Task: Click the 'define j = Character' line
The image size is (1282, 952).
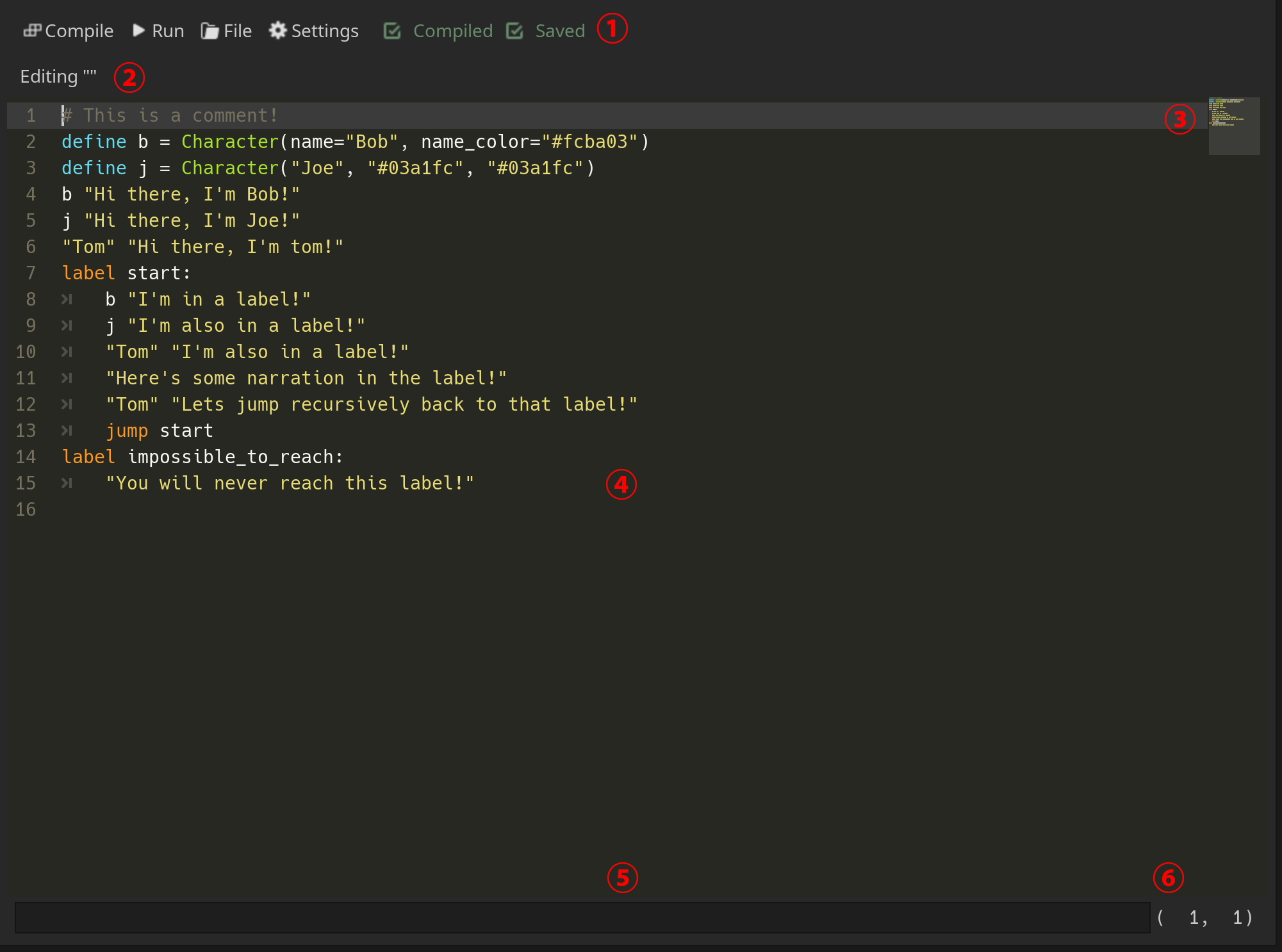Action: point(328,168)
